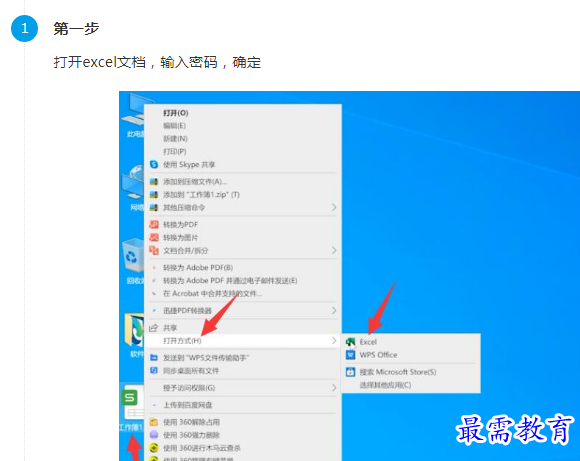Expand the 迅捷PDF转换器 submenu arrow
Screen dimensions: 580x461
334,310
